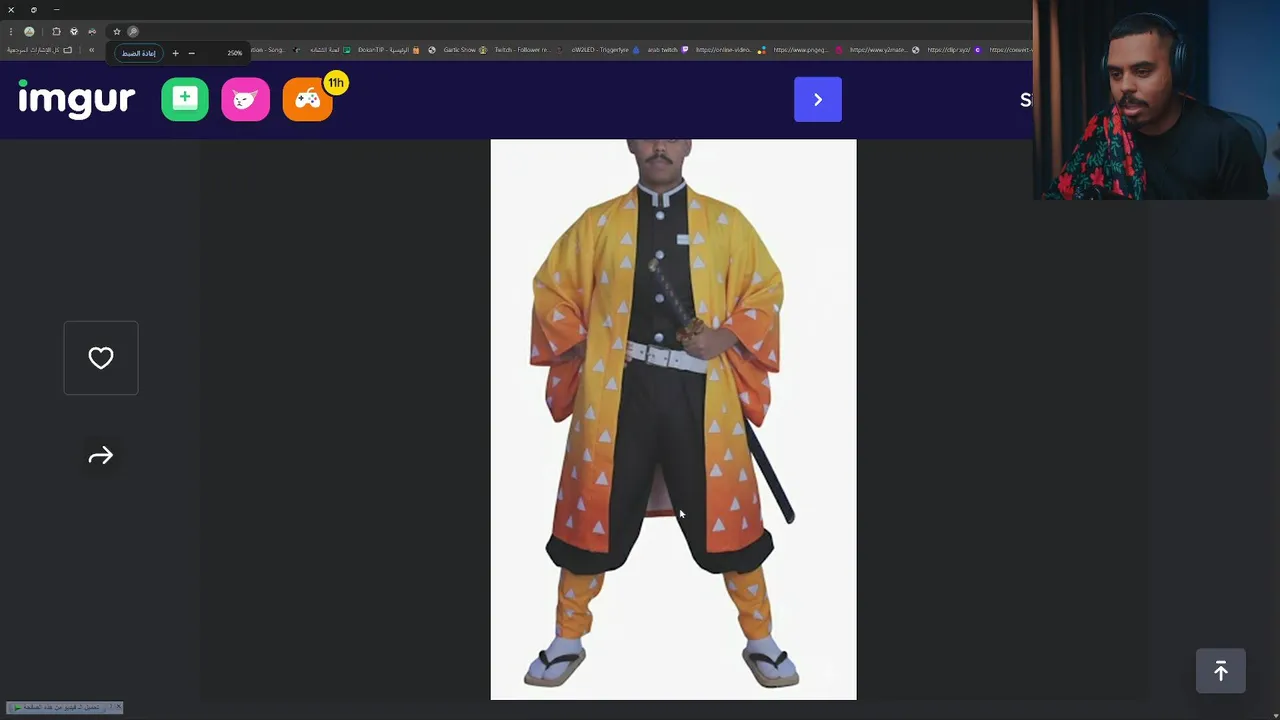Share the post using the arrow icon
The height and width of the screenshot is (720, 1280).
tap(101, 456)
